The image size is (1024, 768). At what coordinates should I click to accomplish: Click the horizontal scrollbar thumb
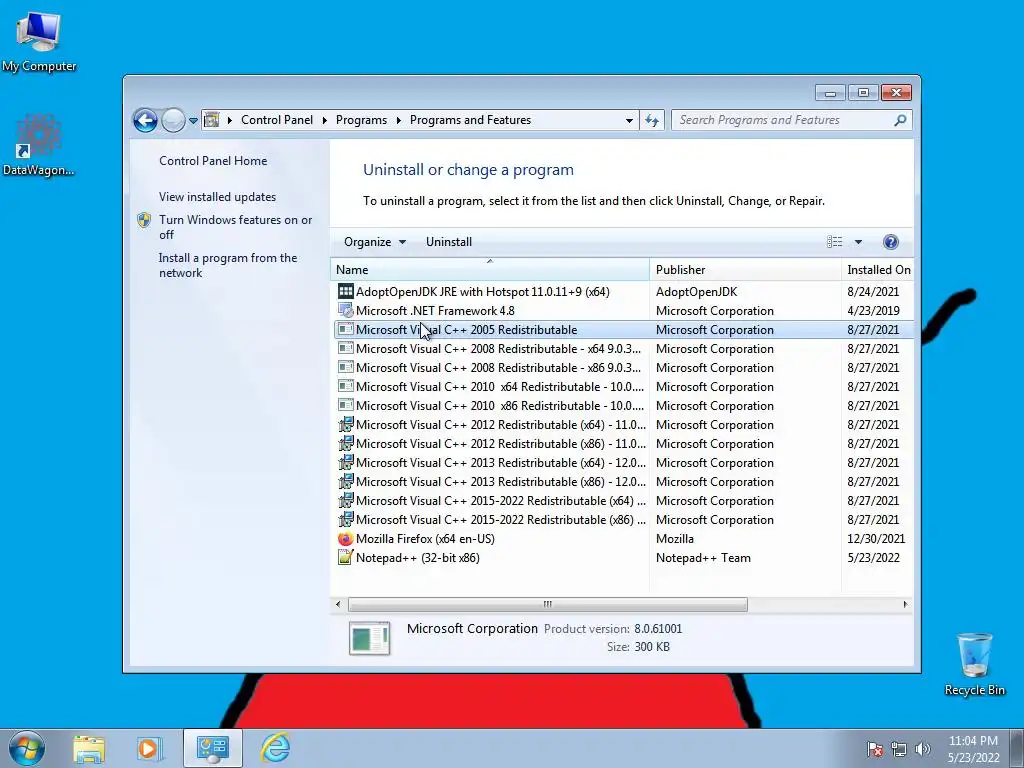[547, 604]
